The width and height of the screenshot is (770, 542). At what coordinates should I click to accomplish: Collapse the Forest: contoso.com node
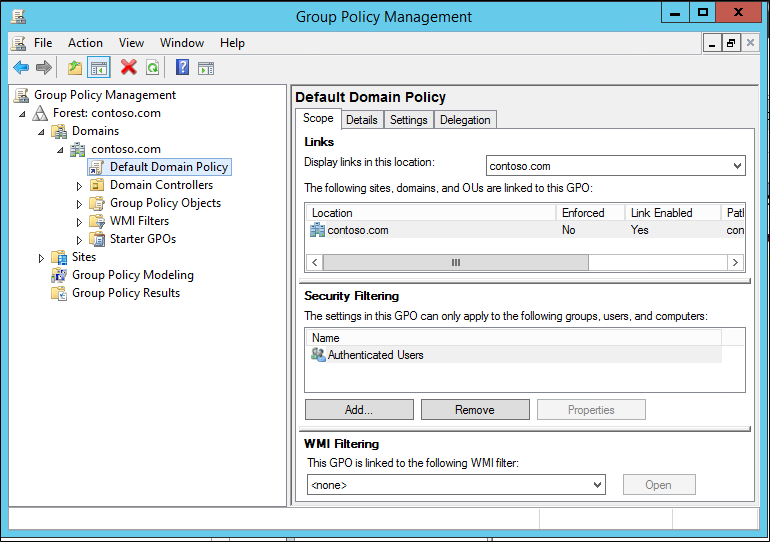point(23,114)
